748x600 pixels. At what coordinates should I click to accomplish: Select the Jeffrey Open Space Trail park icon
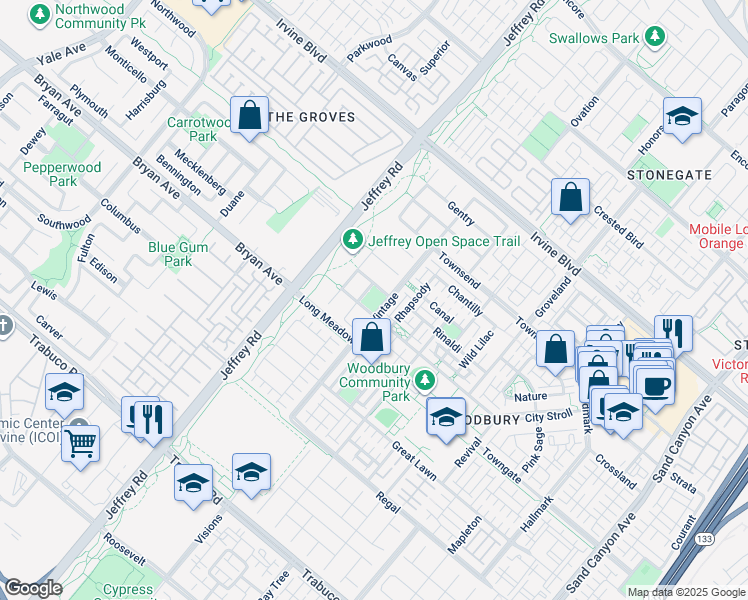352,240
